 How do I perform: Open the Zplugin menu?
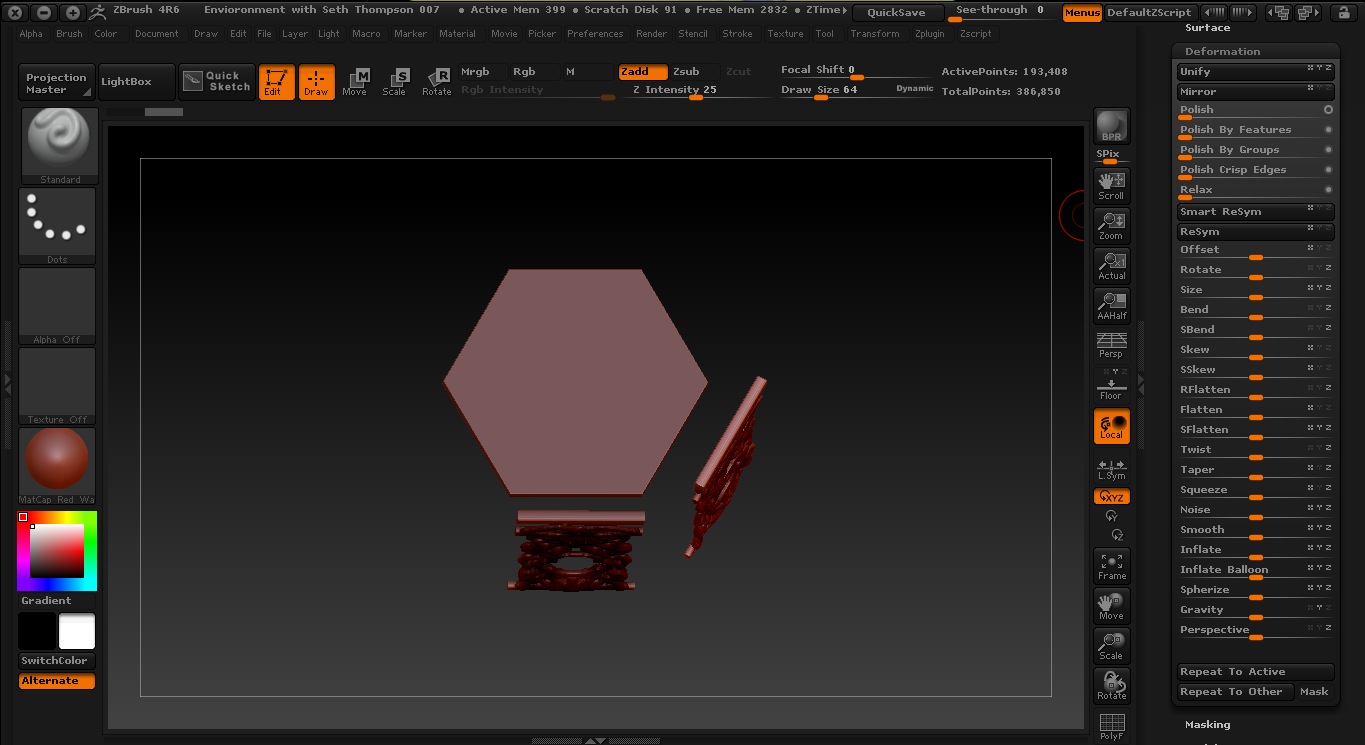click(x=929, y=34)
